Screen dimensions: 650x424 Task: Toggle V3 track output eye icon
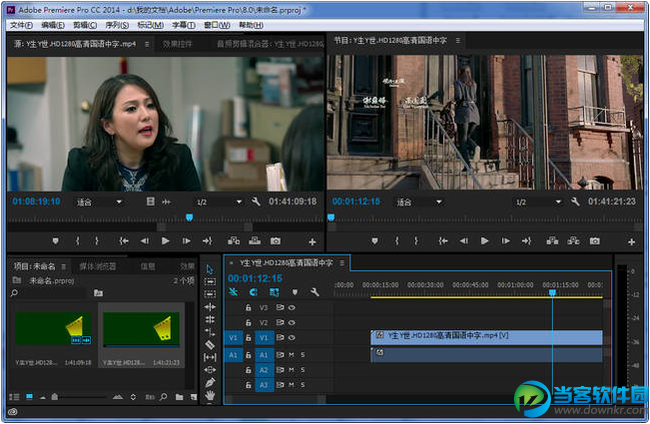pyautogui.click(x=291, y=307)
